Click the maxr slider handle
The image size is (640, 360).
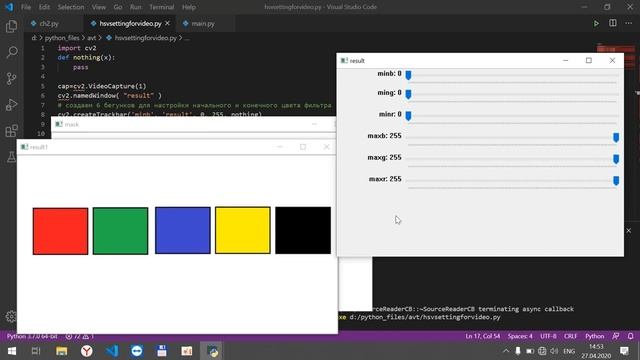click(x=616, y=180)
